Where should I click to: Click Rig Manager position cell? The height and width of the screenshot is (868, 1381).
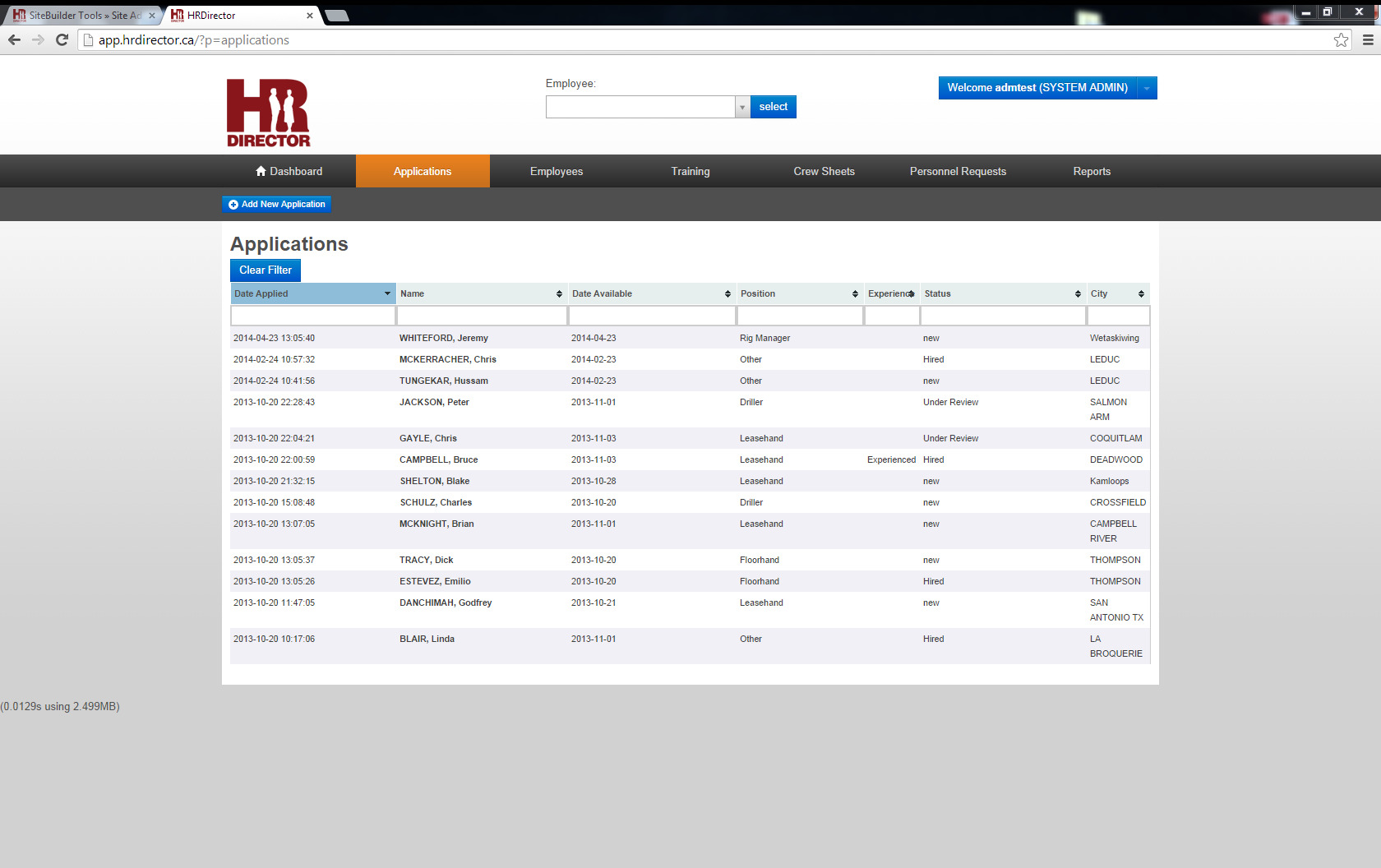click(764, 338)
